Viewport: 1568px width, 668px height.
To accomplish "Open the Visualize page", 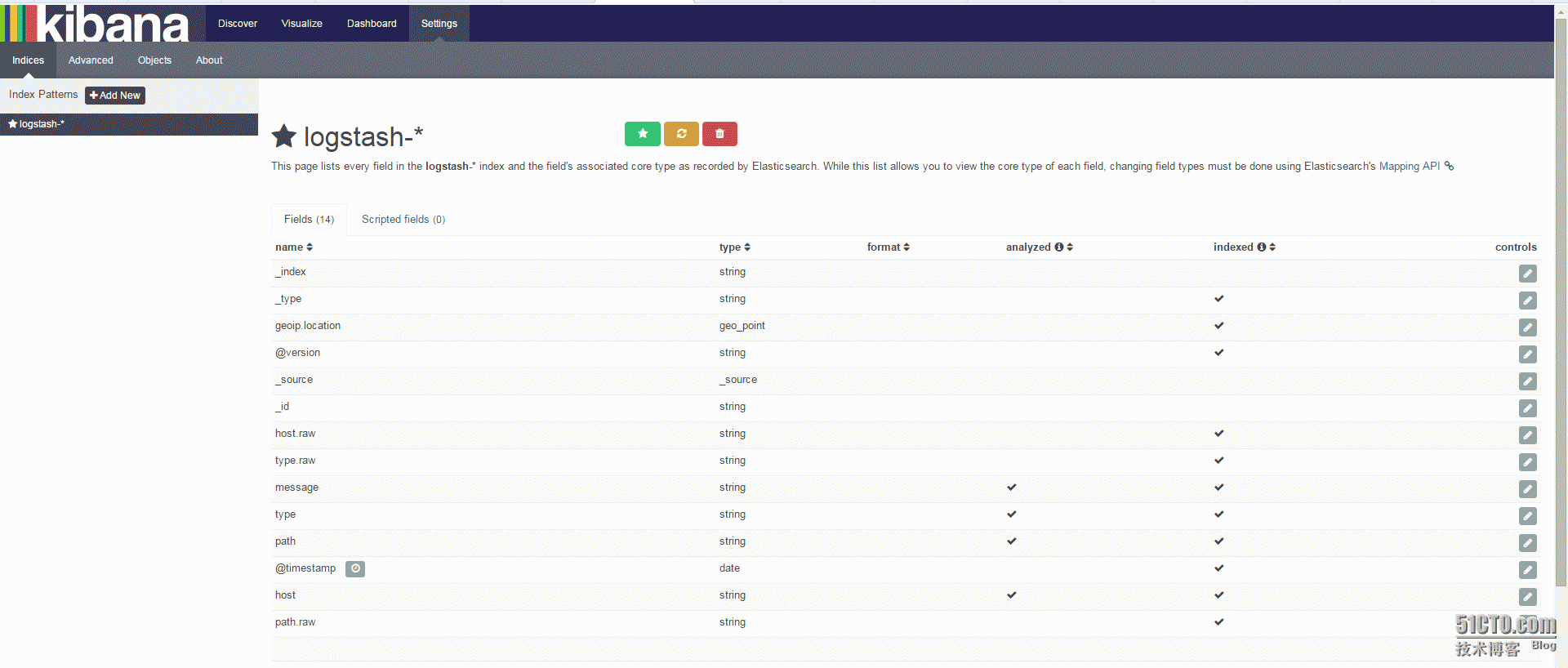I will coord(302,24).
